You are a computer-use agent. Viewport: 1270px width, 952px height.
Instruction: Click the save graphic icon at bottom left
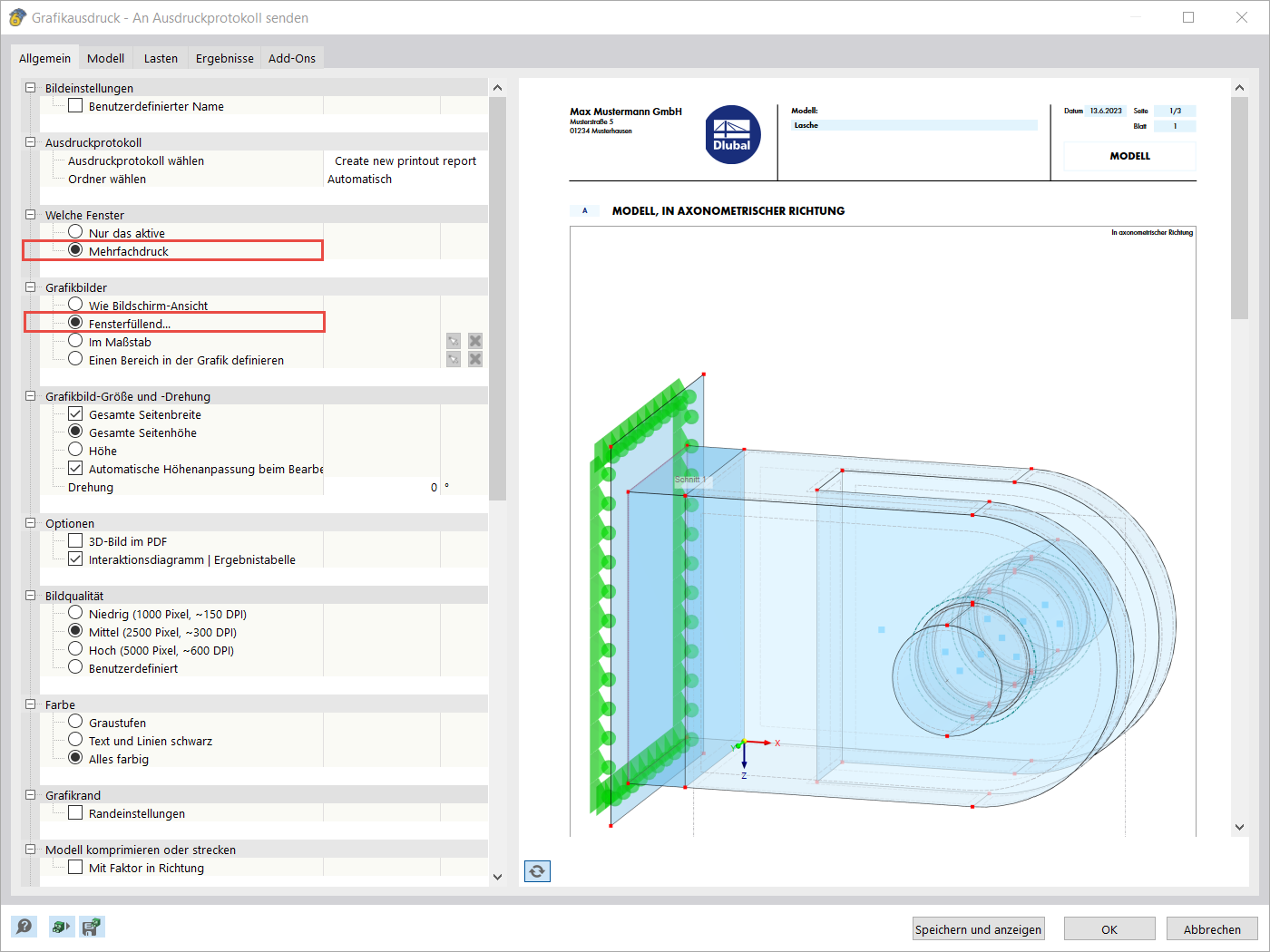(x=91, y=927)
